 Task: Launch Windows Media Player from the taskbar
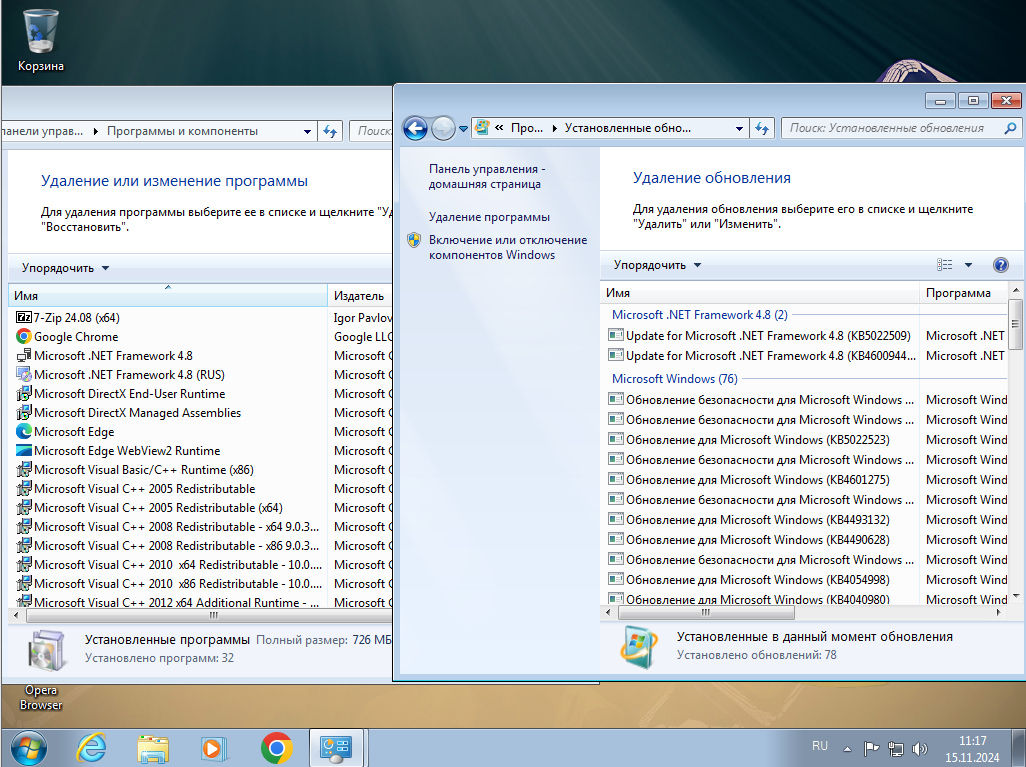click(214, 748)
